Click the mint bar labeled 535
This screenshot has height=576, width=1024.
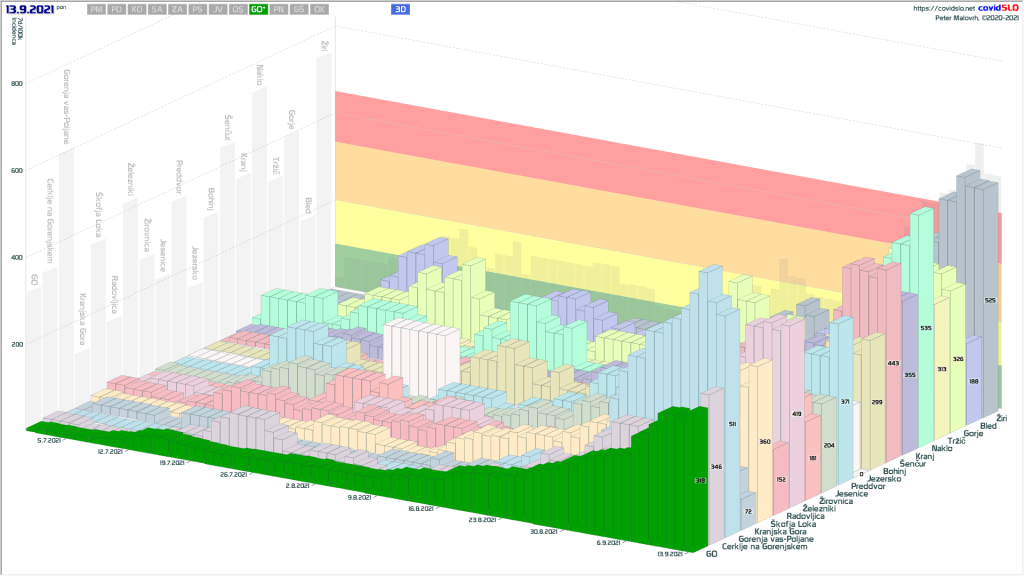925,328
